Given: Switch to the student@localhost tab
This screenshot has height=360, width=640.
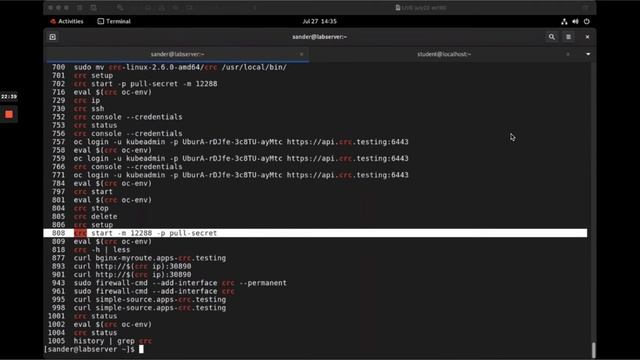Looking at the screenshot, I should [x=444, y=54].
